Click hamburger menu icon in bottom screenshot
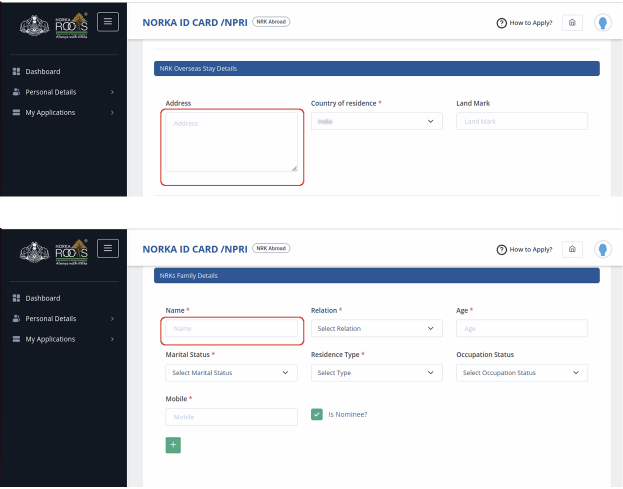Viewport: 623px width, 489px height. tap(108, 249)
